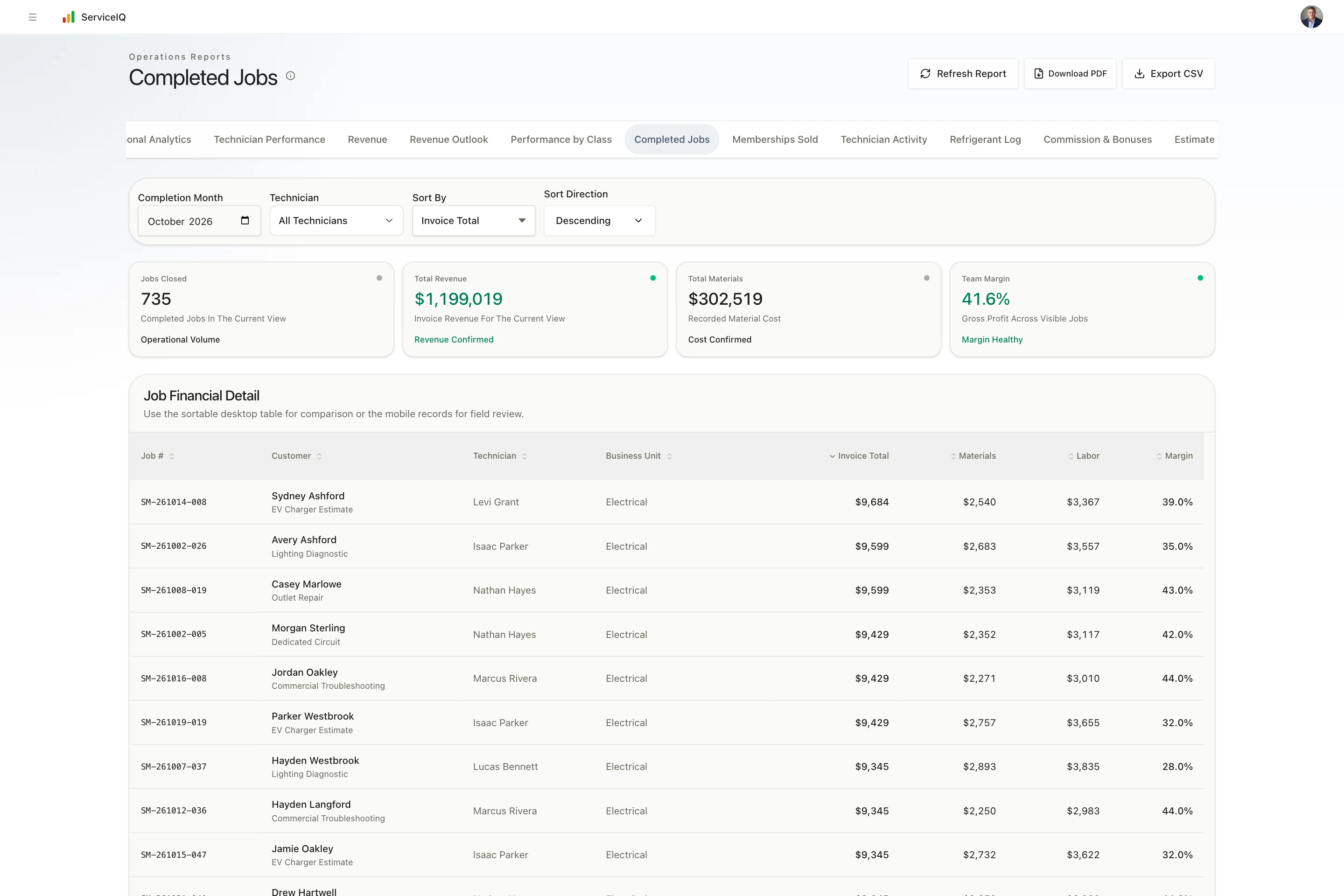This screenshot has width=1344, height=896.
Task: Switch to the Revenue tab
Action: coord(367,140)
